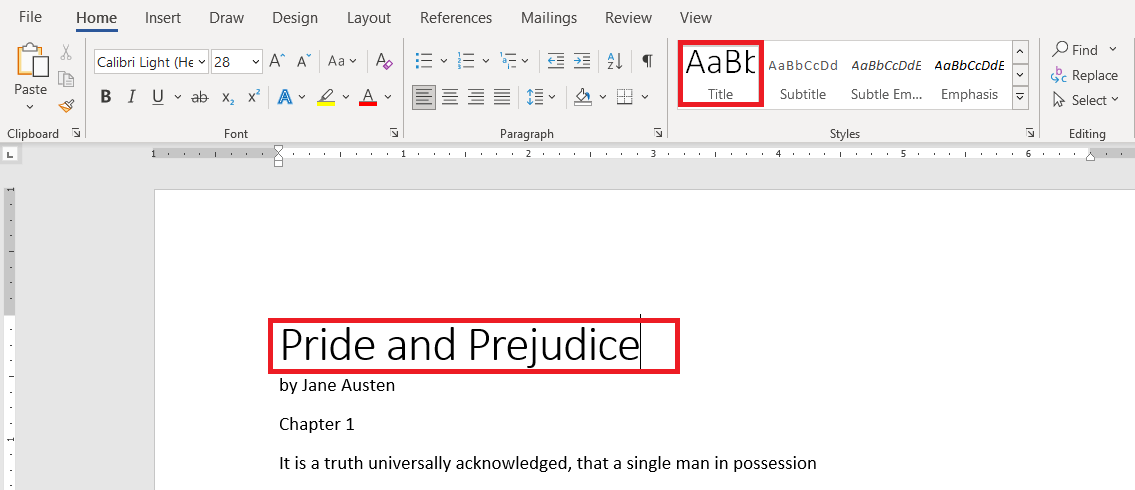Toggle Center alignment

click(x=450, y=96)
